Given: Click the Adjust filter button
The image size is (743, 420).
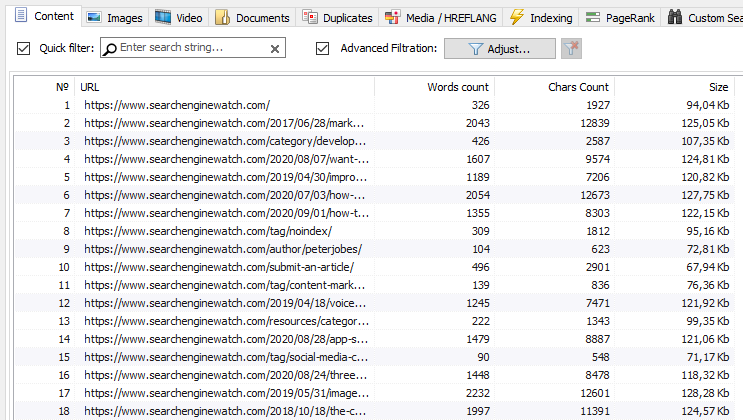Looking at the screenshot, I should 499,49.
